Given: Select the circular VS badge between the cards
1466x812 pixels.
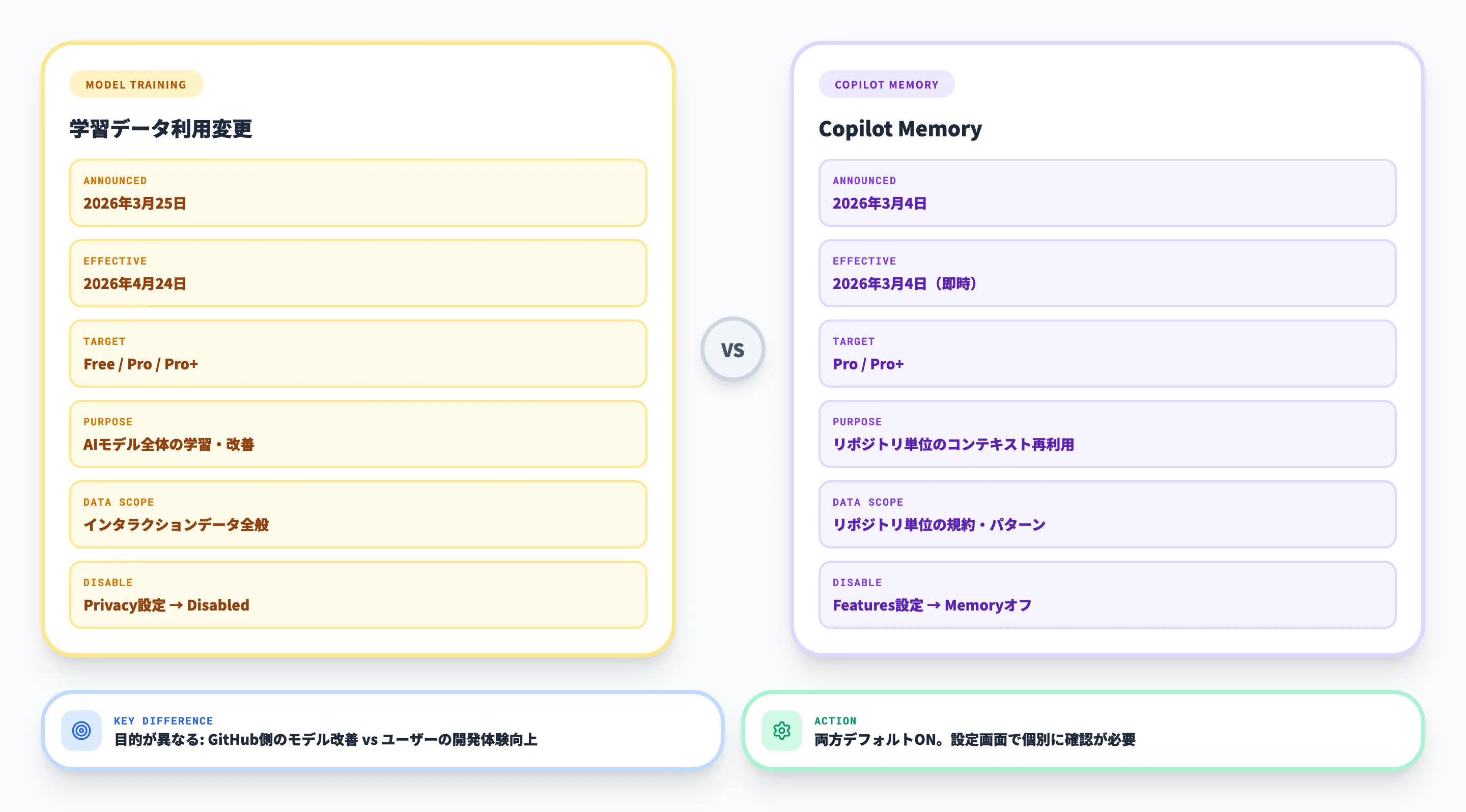Looking at the screenshot, I should [x=733, y=349].
